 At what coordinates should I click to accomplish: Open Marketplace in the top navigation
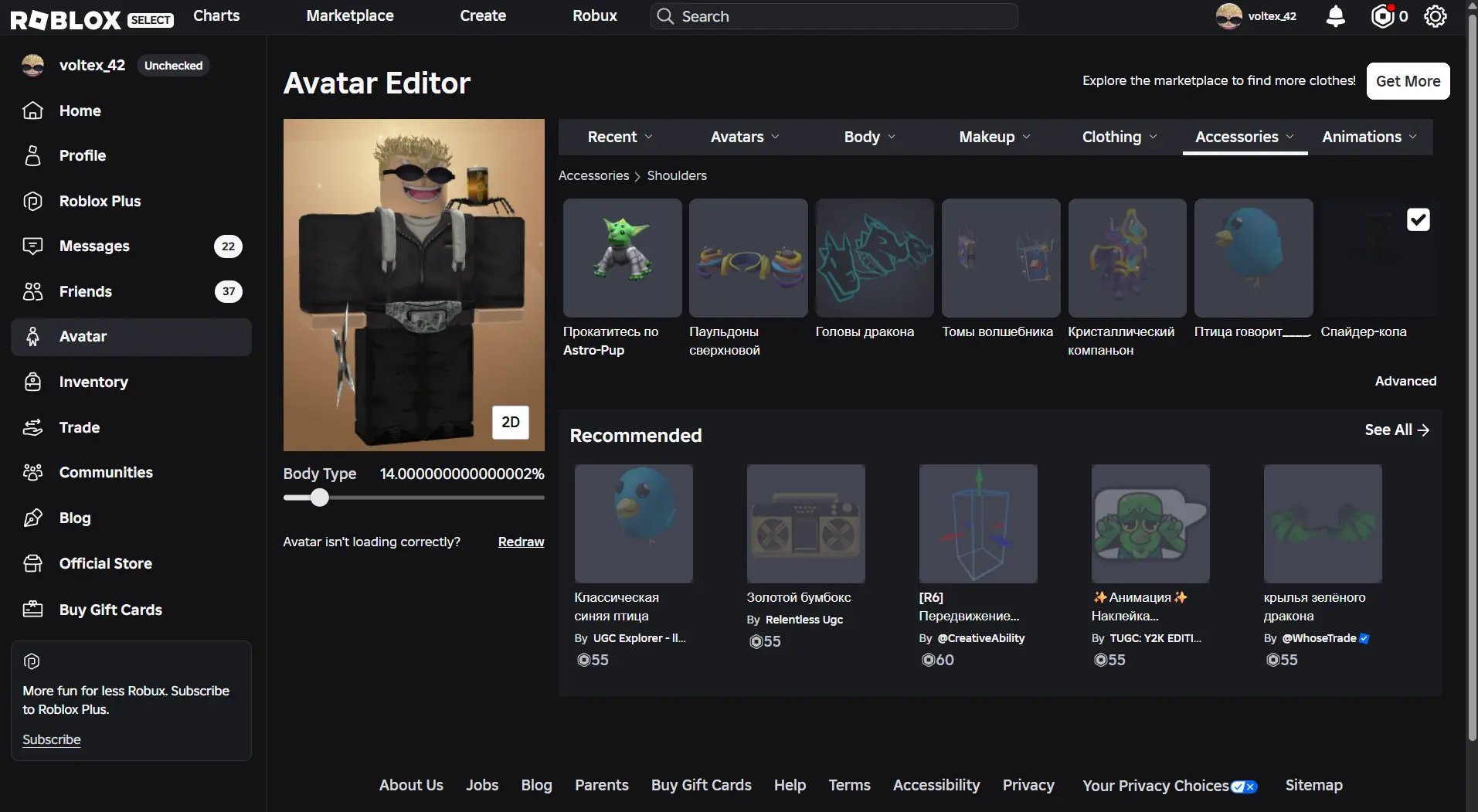point(350,15)
